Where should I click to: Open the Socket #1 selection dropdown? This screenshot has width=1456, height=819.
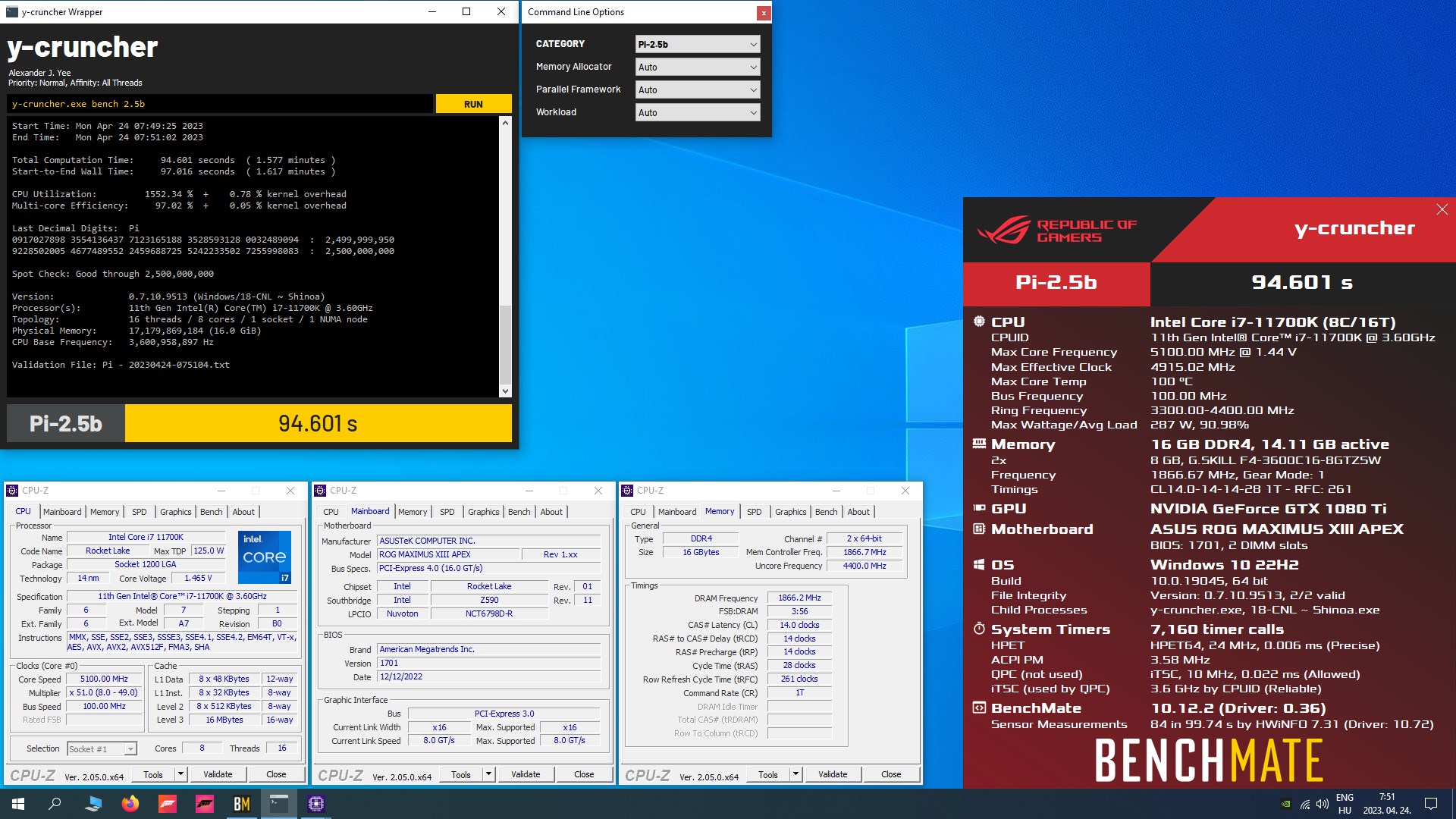coord(102,748)
